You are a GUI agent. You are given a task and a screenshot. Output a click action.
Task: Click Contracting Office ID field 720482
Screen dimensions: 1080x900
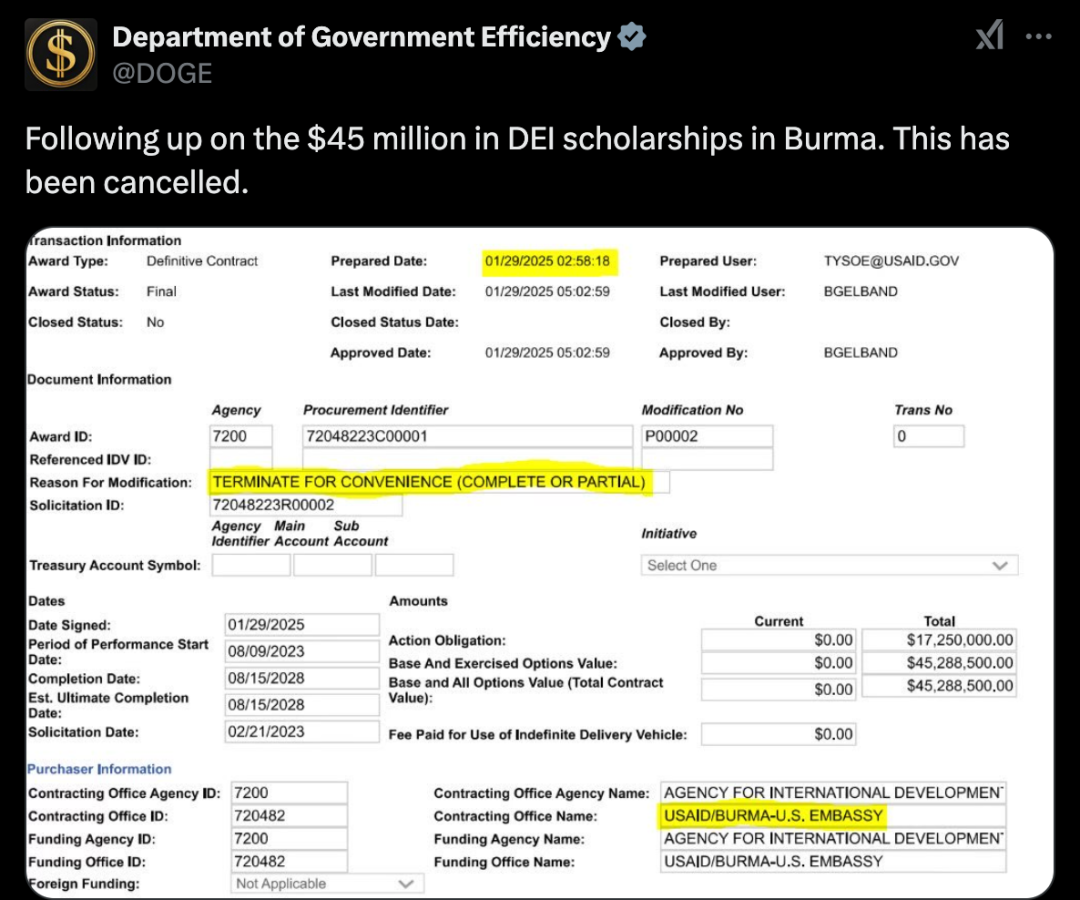point(289,816)
